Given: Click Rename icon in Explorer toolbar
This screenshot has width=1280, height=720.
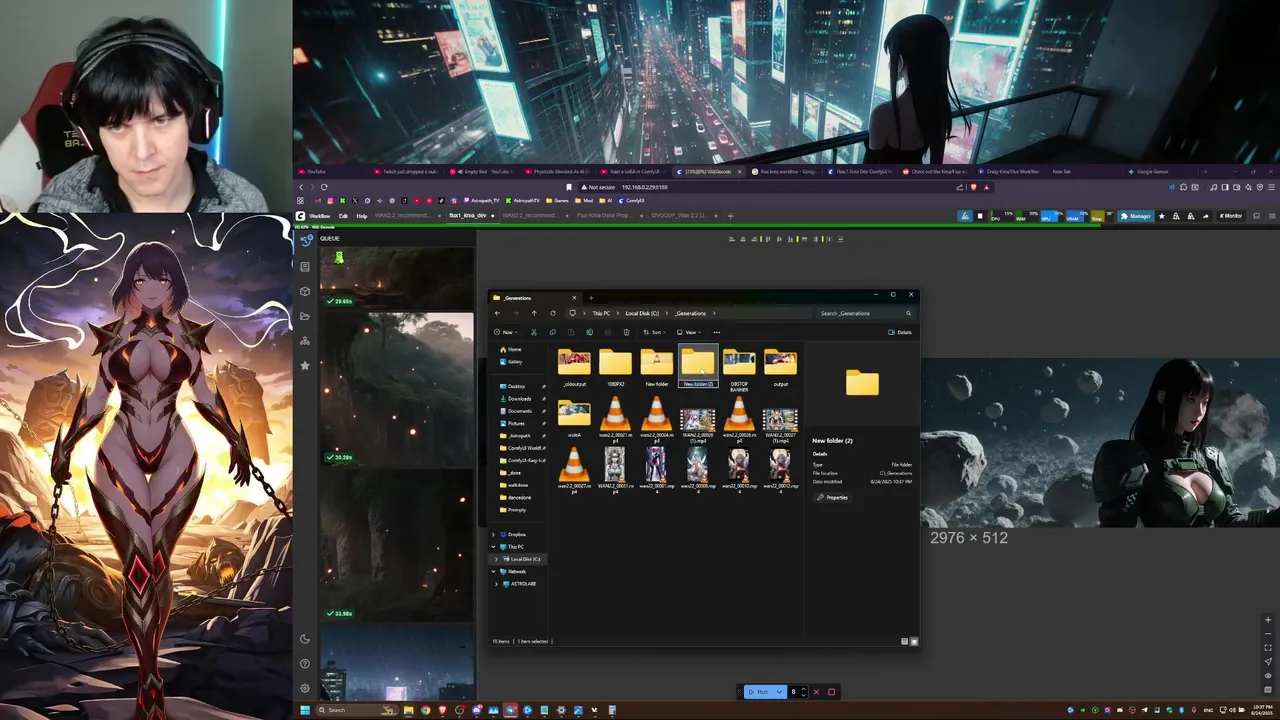Looking at the screenshot, I should tap(589, 332).
